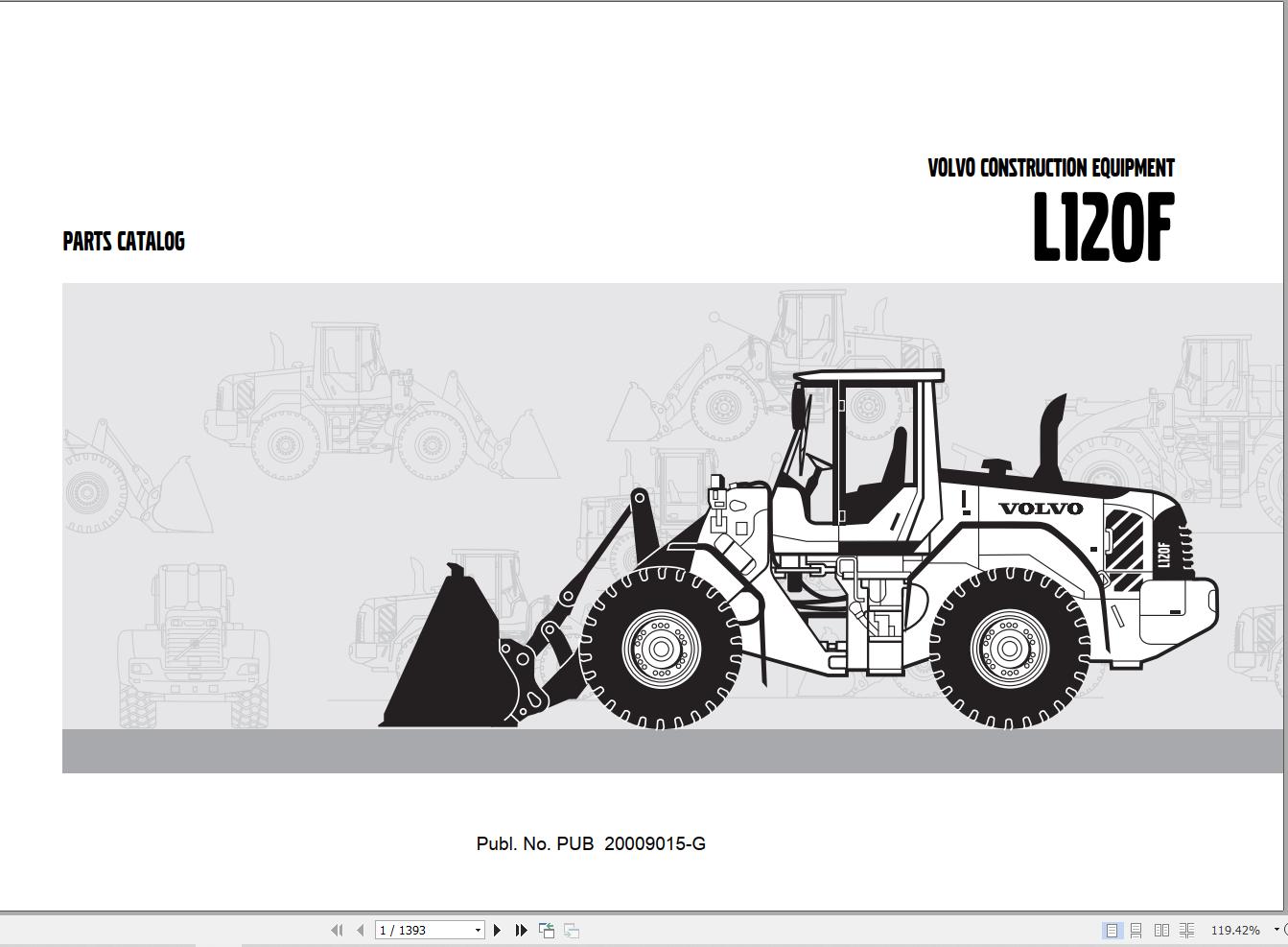Click the PARTS CATALOG heading
1288x947 pixels.
pos(124,242)
